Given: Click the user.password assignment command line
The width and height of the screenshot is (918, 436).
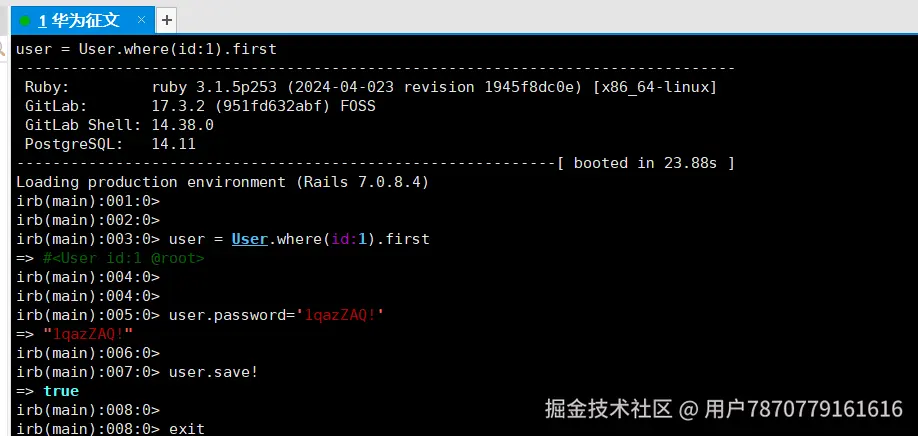Looking at the screenshot, I should coord(200,315).
